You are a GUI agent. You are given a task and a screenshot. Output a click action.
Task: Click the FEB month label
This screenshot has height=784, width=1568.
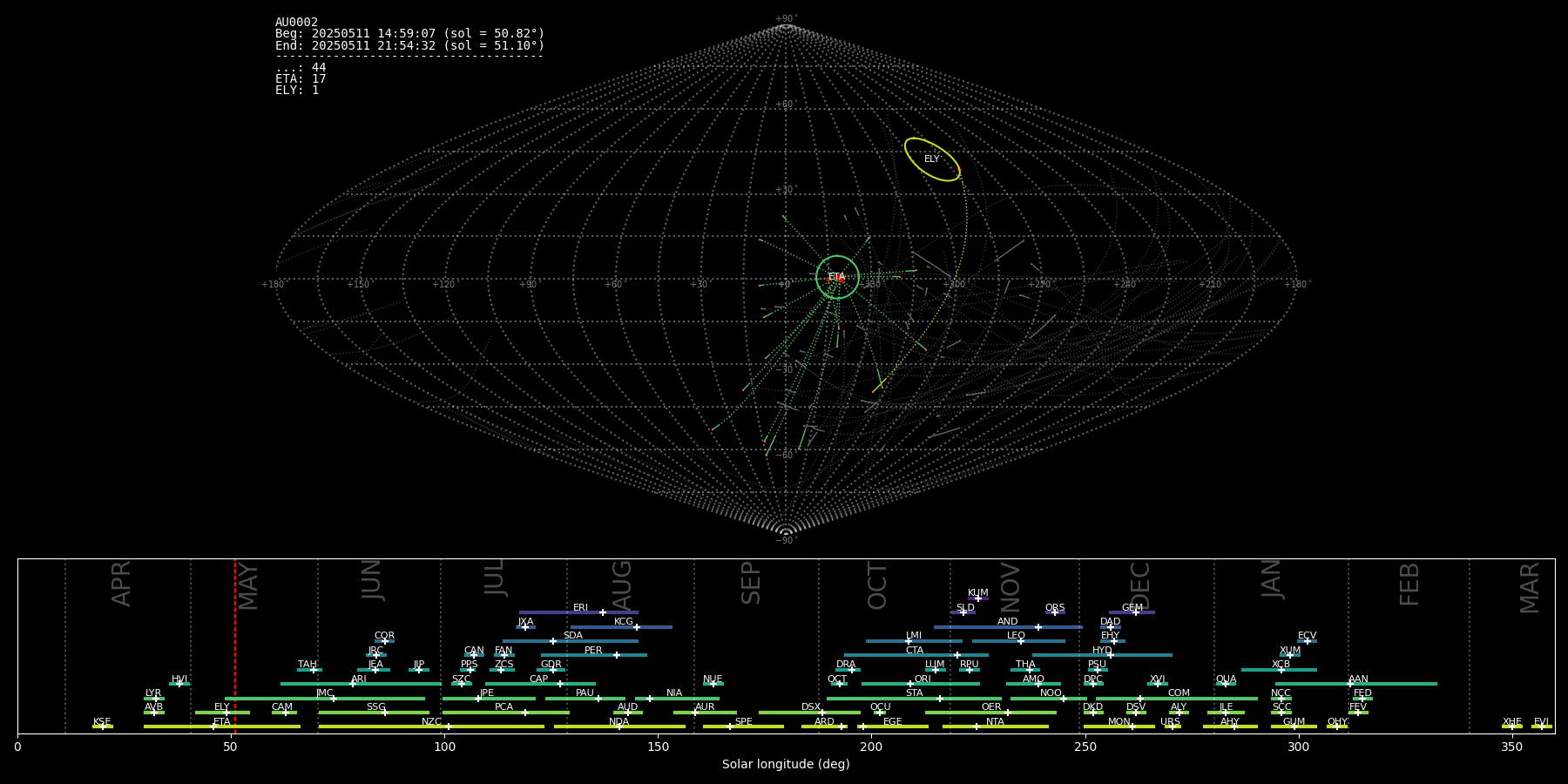coord(1409,584)
